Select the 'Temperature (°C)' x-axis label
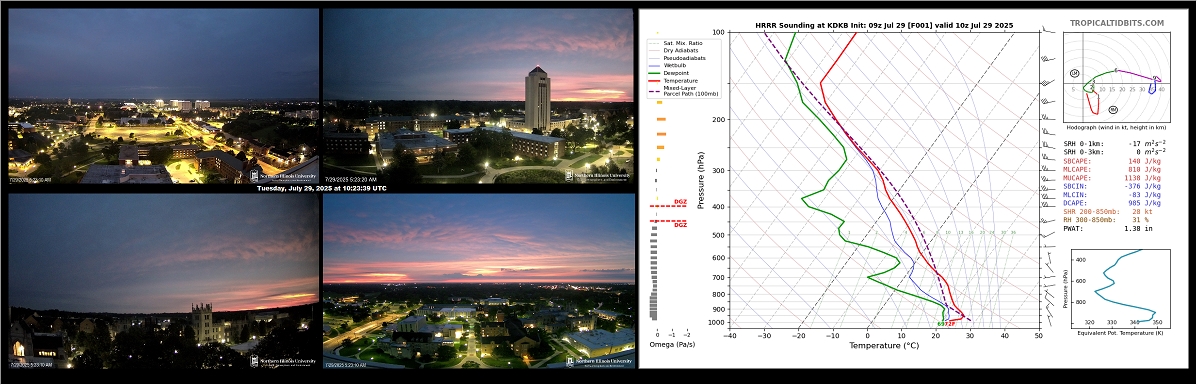The width and height of the screenshot is (1197, 385). pyautogui.click(x=884, y=346)
